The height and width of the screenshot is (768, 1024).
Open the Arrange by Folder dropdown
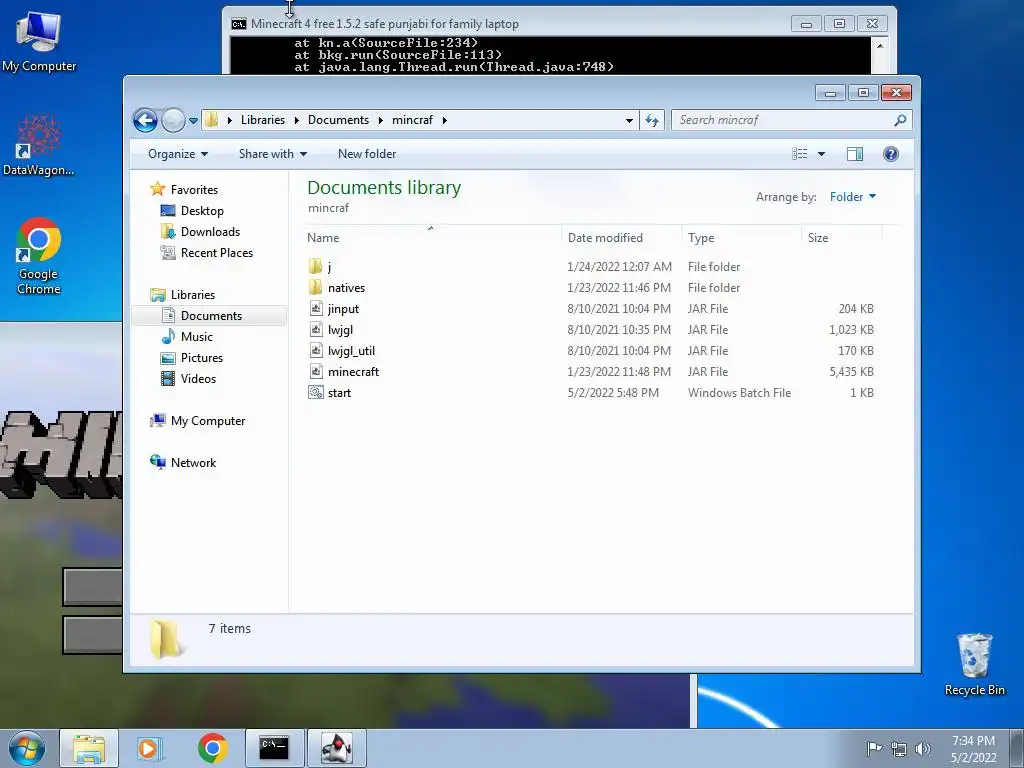point(853,197)
